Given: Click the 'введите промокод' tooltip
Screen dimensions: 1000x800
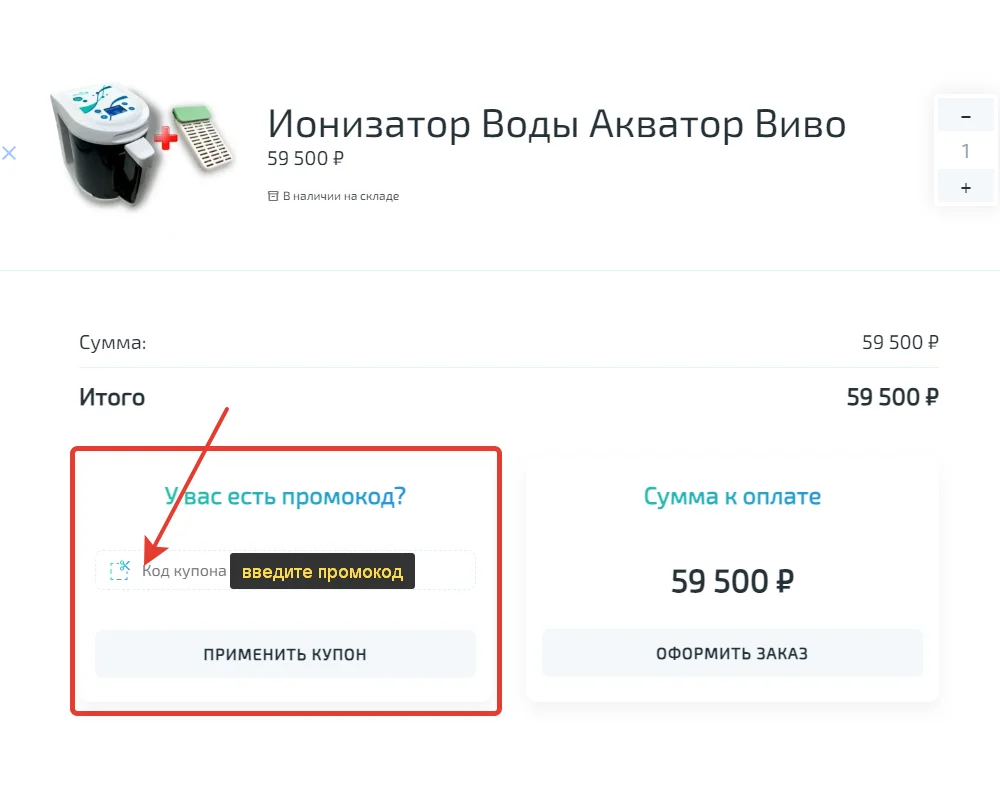Looking at the screenshot, I should tap(322, 571).
